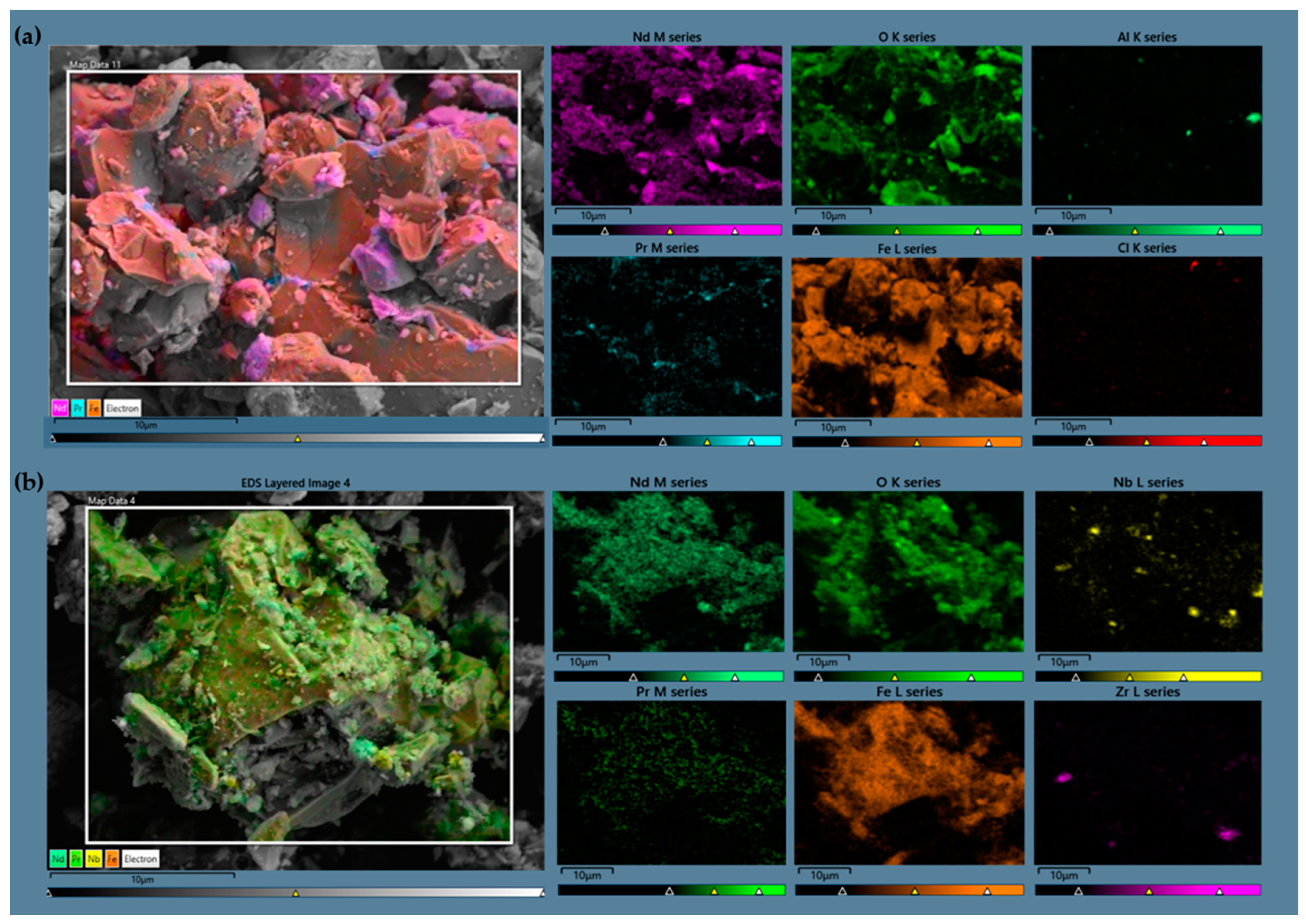
Task: Select the Cl K series map thumbnail
Action: pos(1146,336)
